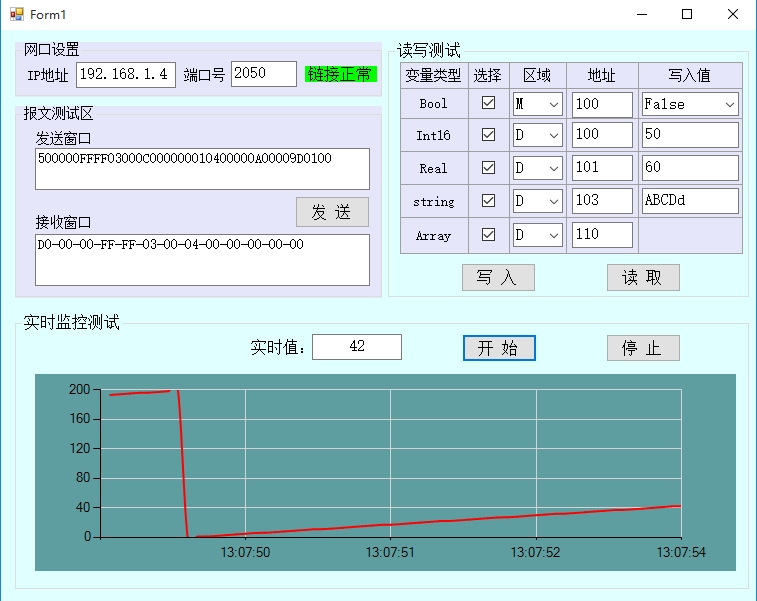Minimize the Form1 window
Viewport: 757px width, 601px height.
(642, 14)
